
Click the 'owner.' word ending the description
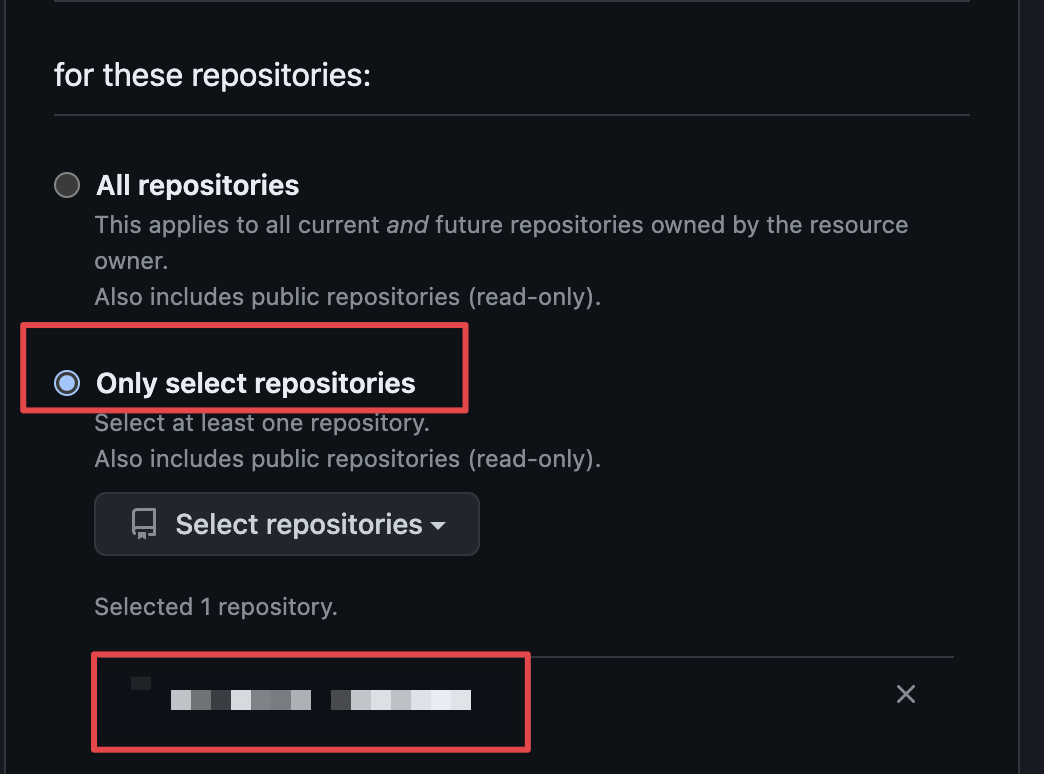pos(131,261)
